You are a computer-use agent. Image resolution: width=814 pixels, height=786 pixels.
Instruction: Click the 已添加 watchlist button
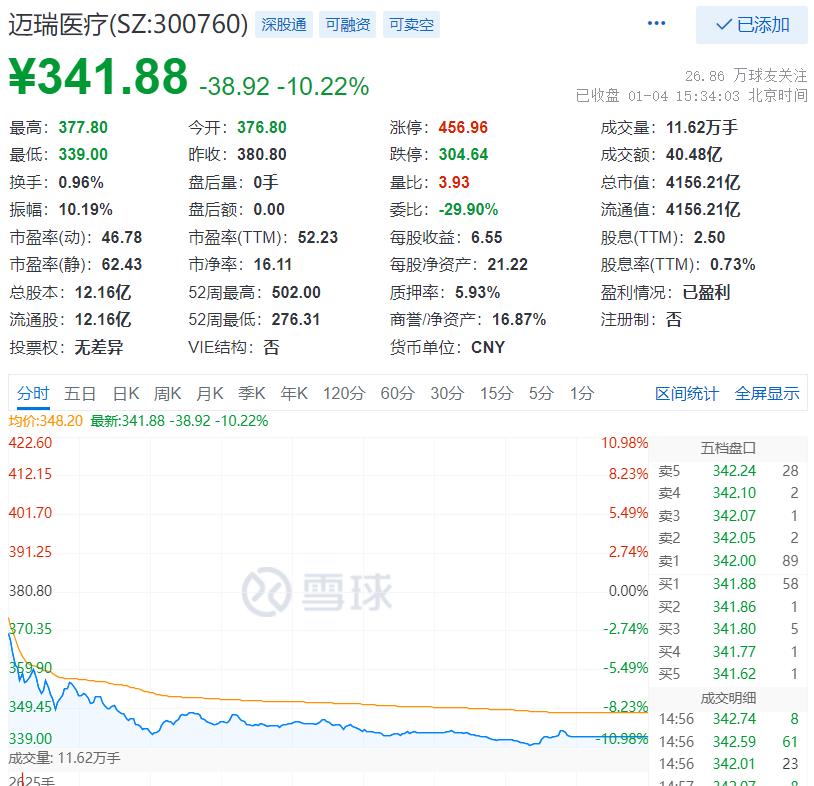tap(752, 24)
